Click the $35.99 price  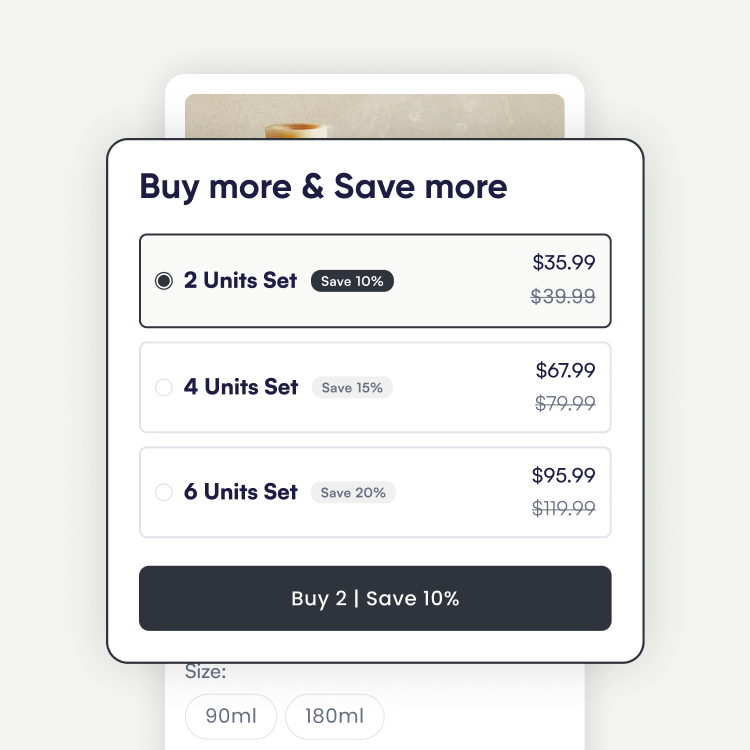564,263
